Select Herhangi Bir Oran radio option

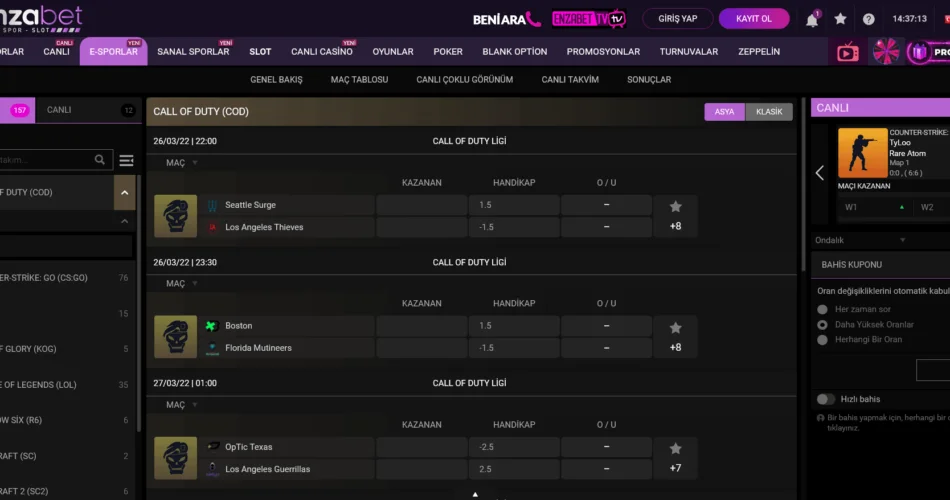(822, 340)
